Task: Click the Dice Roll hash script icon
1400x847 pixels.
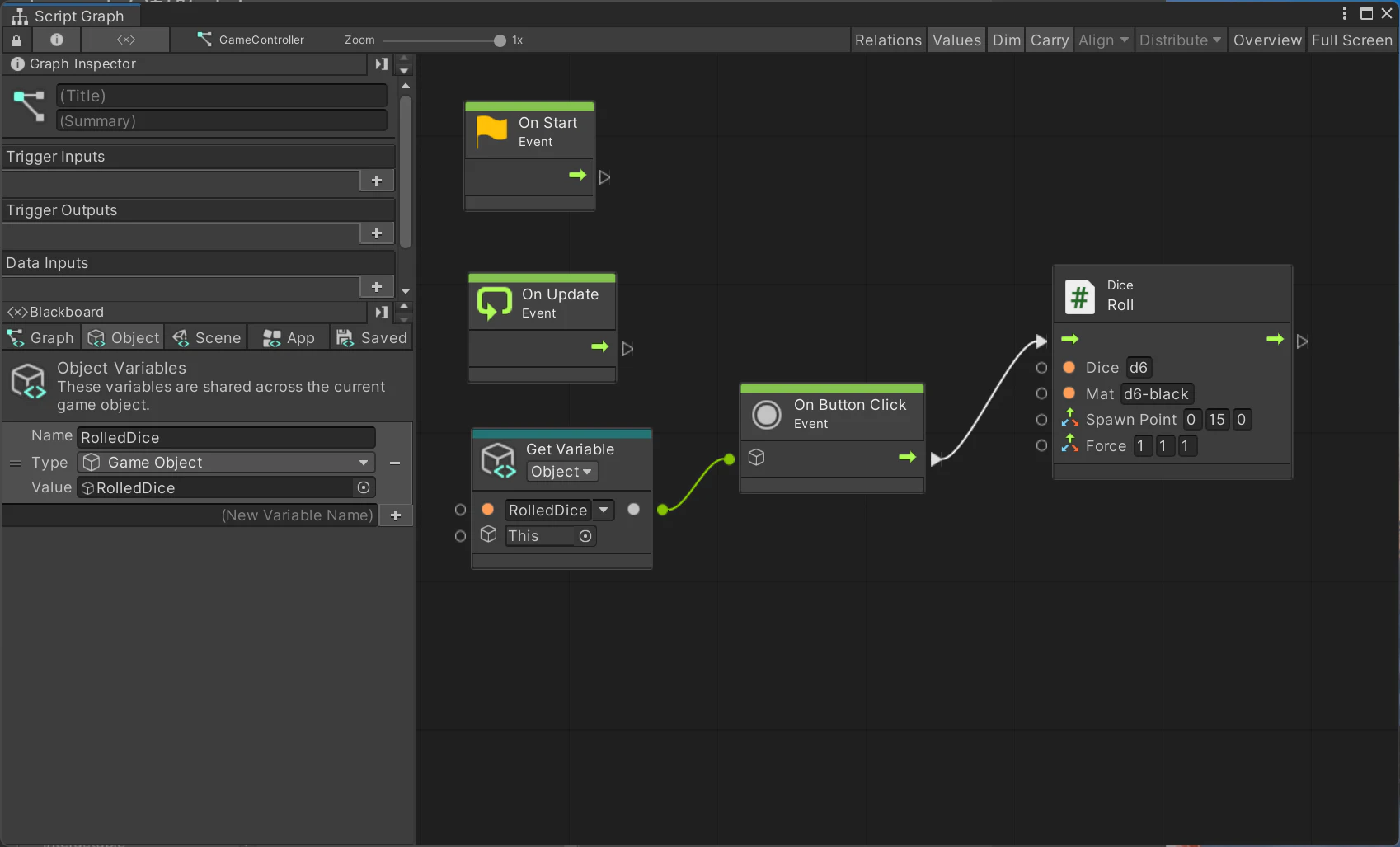Action: [x=1079, y=297]
